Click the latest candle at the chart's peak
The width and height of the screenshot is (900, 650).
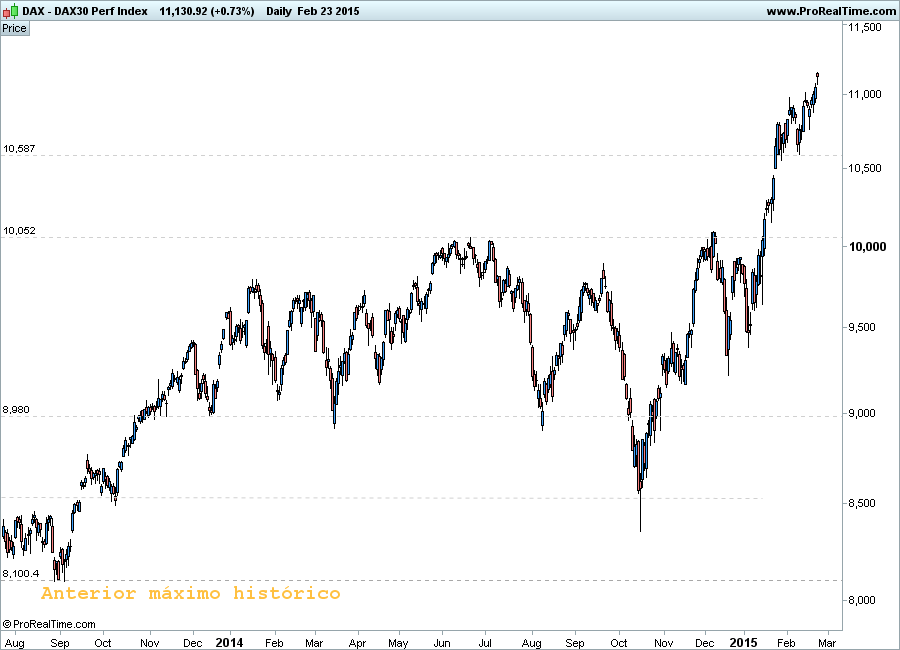pos(818,75)
